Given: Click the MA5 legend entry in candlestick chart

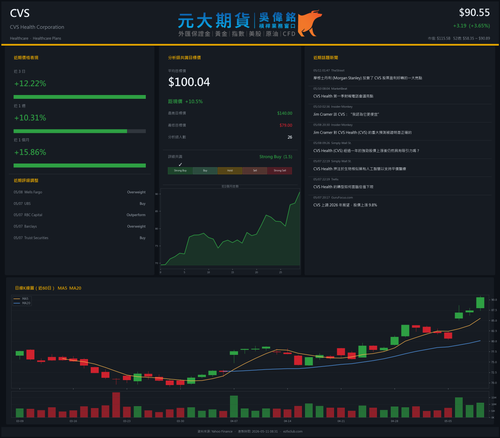Looking at the screenshot, I should pyautogui.click(x=22, y=299).
